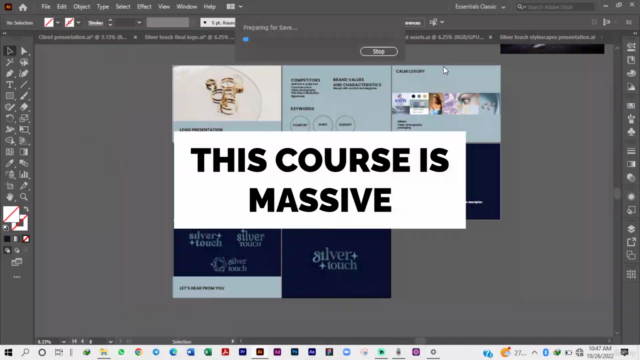Select the Artboard tool
This screenshot has height=360, width=640.
click(9, 186)
